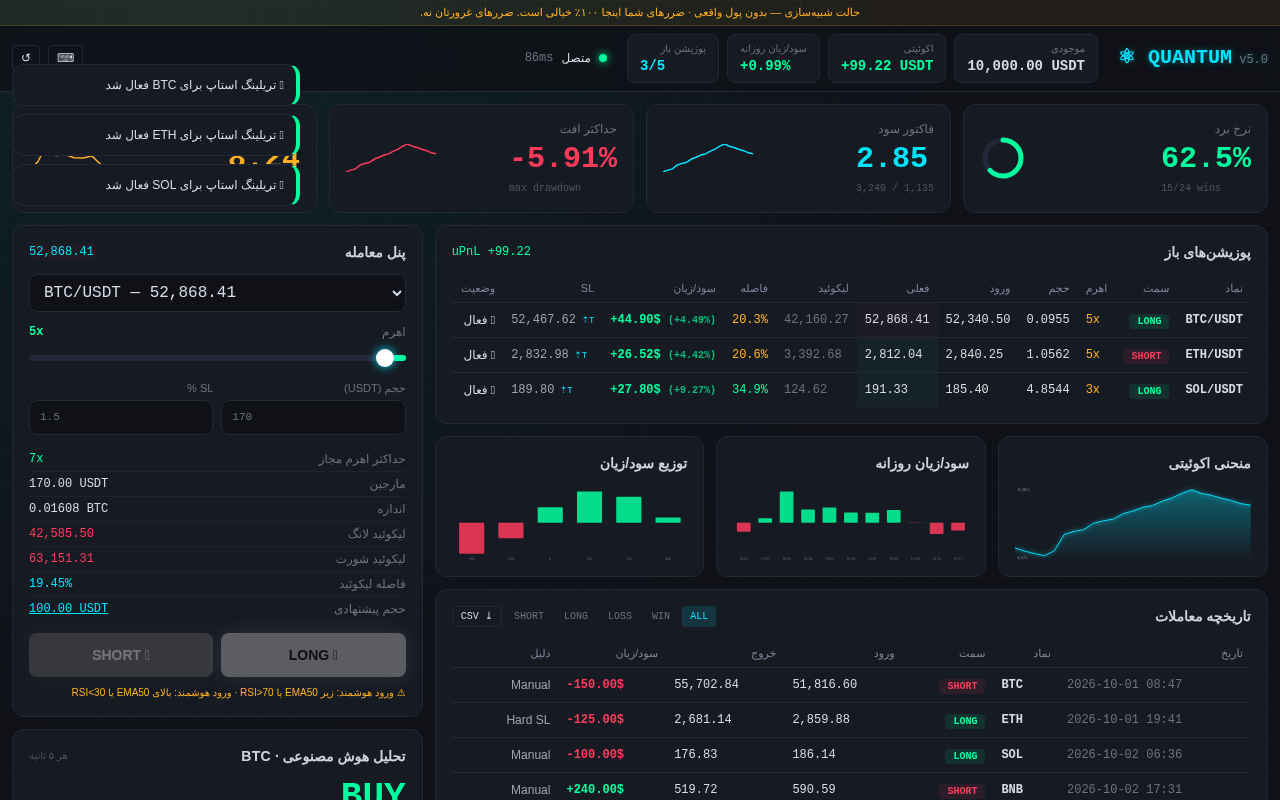Click the balance 10,000.00 USDT box
Screen dimensions: 1280x800
[x=1026, y=58]
